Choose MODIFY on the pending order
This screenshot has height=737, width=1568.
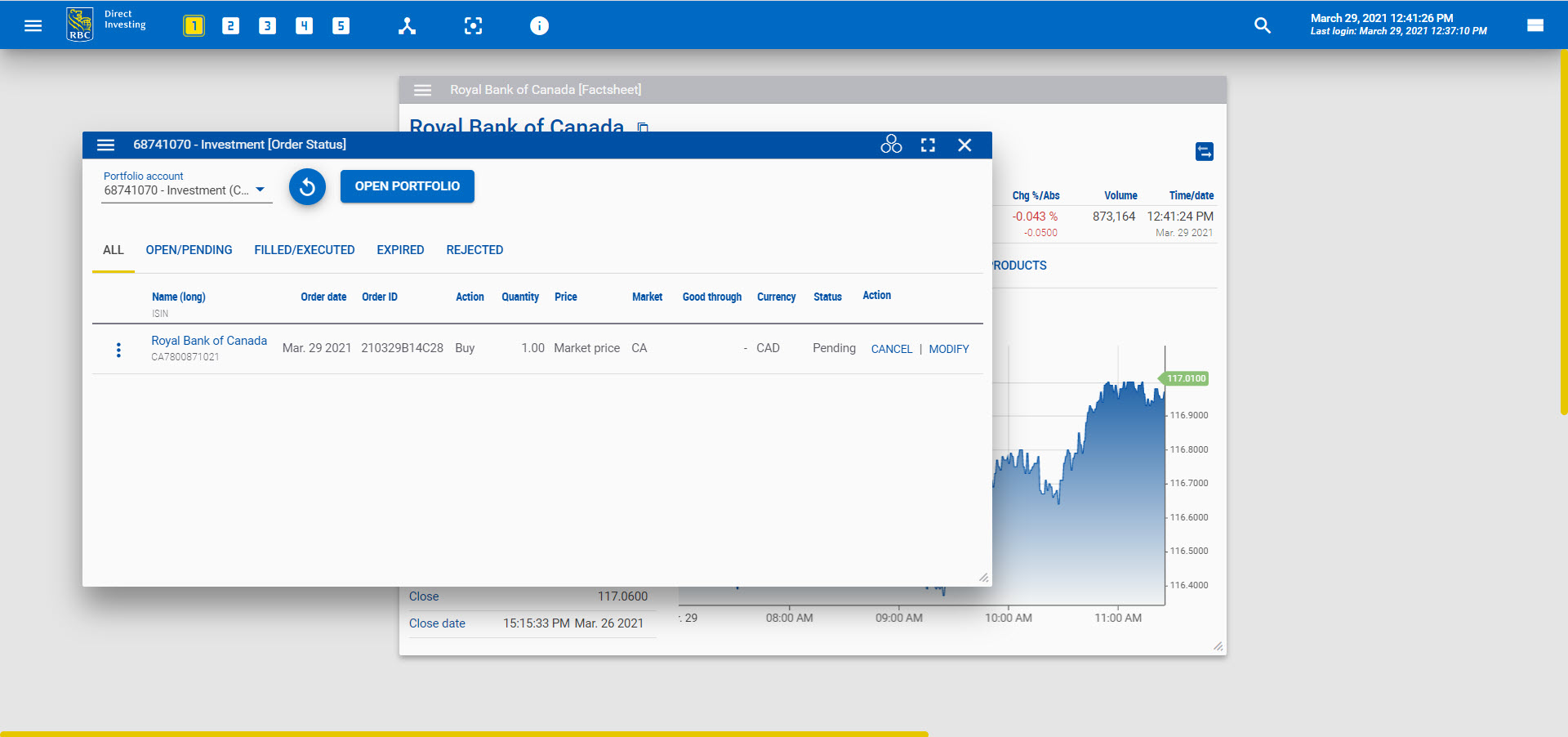(948, 349)
